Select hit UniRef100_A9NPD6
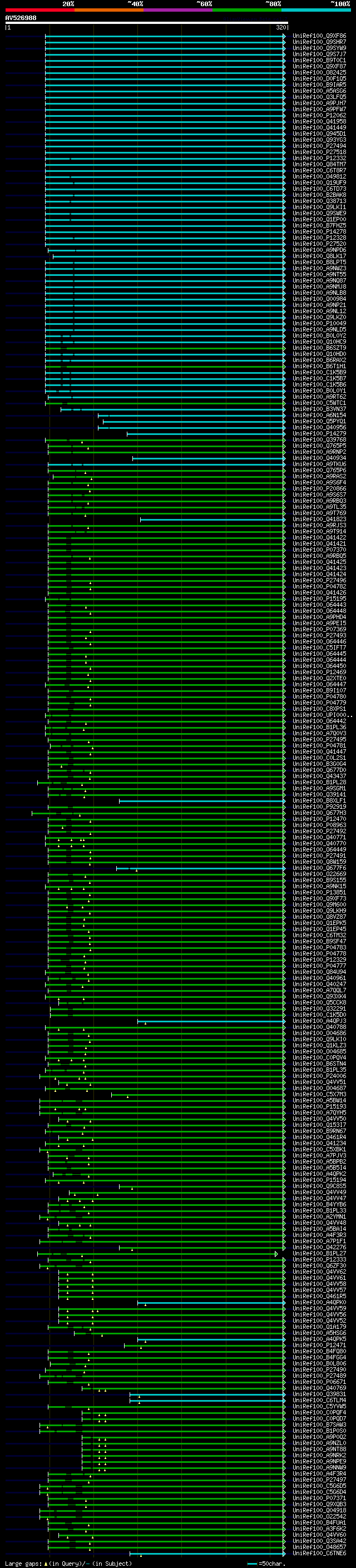The height and width of the screenshot is (1568, 356). [x=319, y=250]
